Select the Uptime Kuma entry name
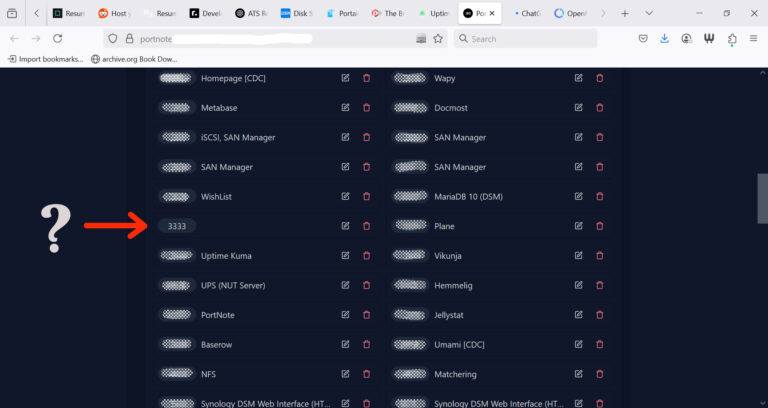768x408 pixels. [226, 256]
